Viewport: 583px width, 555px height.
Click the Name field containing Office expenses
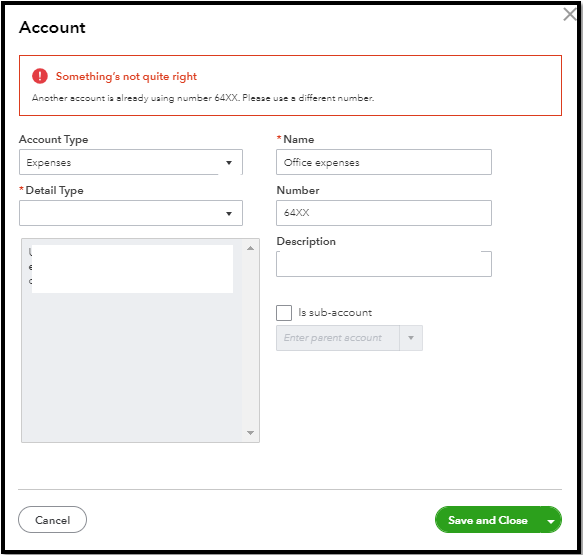pyautogui.click(x=384, y=162)
